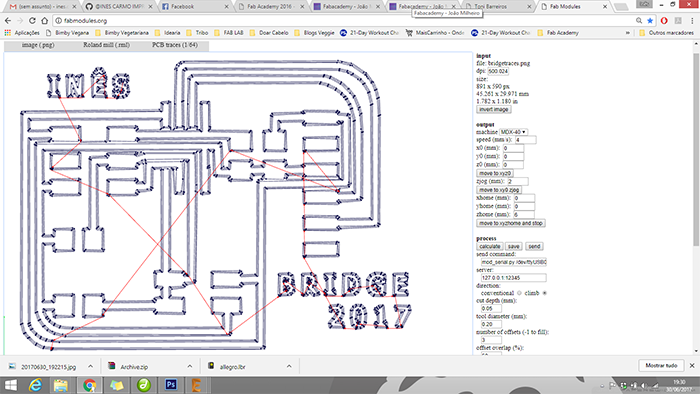This screenshot has width=700, height=394.
Task: Switch to the Fab Academy 2016 tab
Action: [x=271, y=7]
